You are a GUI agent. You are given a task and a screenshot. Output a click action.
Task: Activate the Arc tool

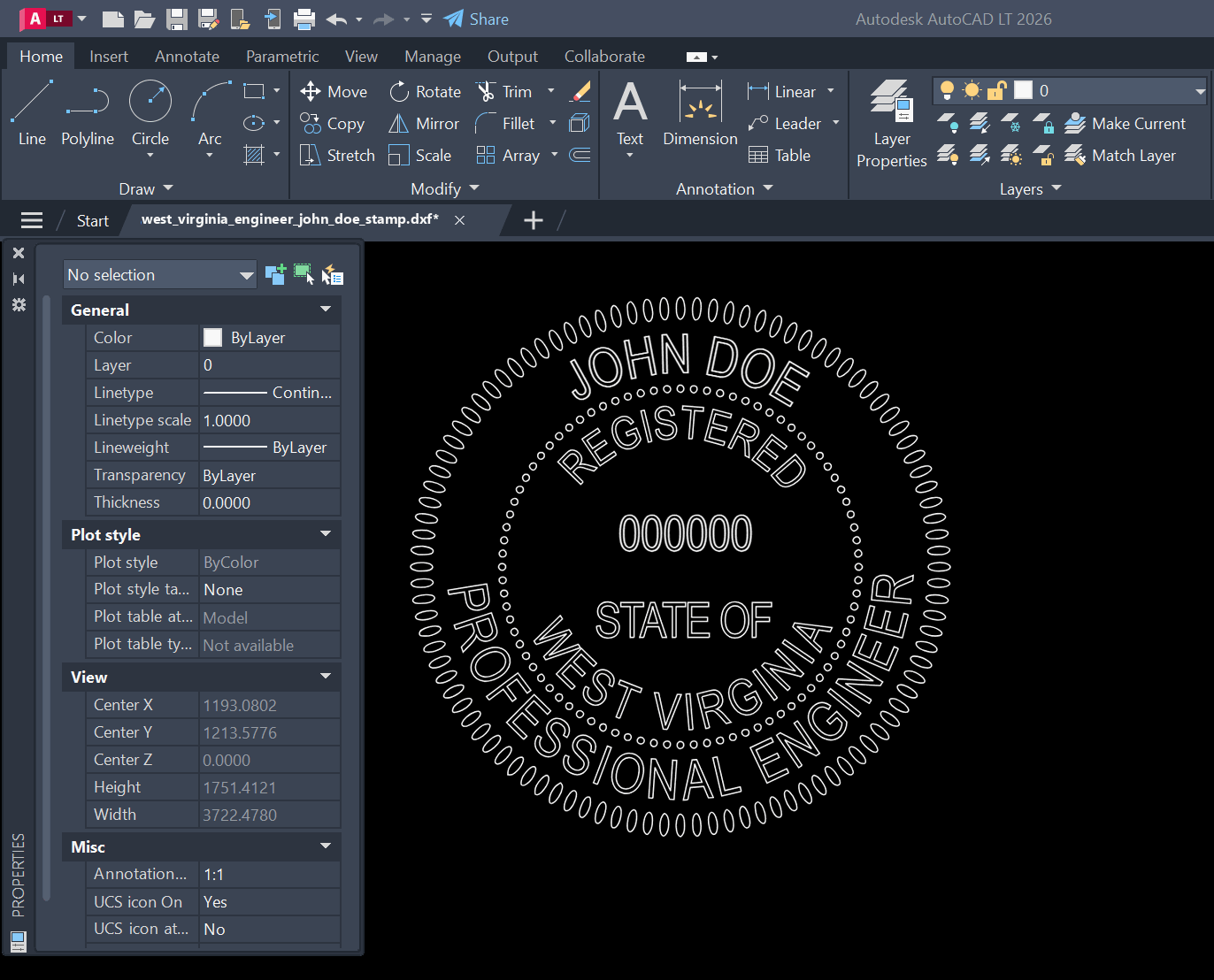coord(210,112)
